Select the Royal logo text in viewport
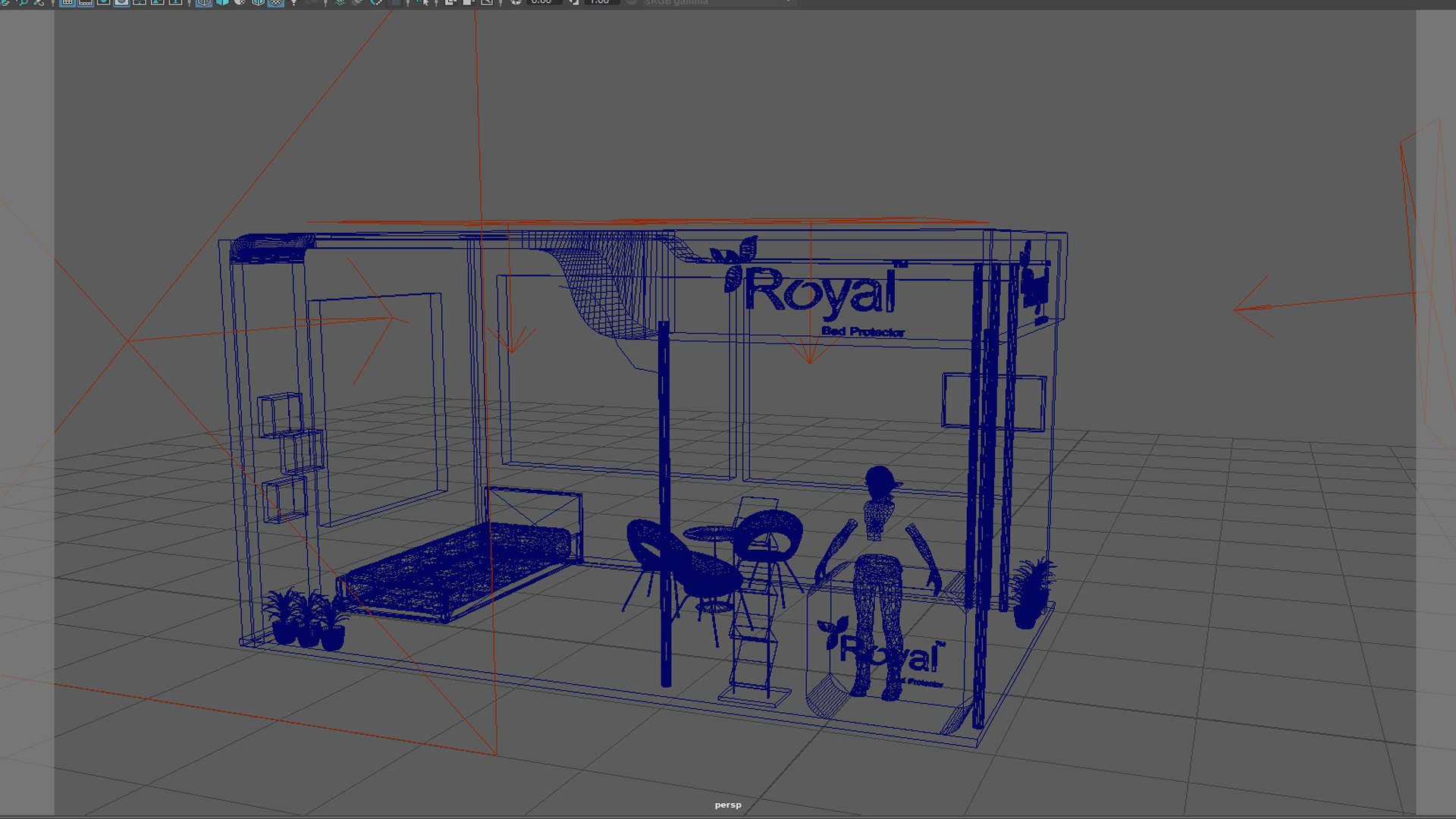This screenshot has width=1456, height=819. click(x=821, y=293)
